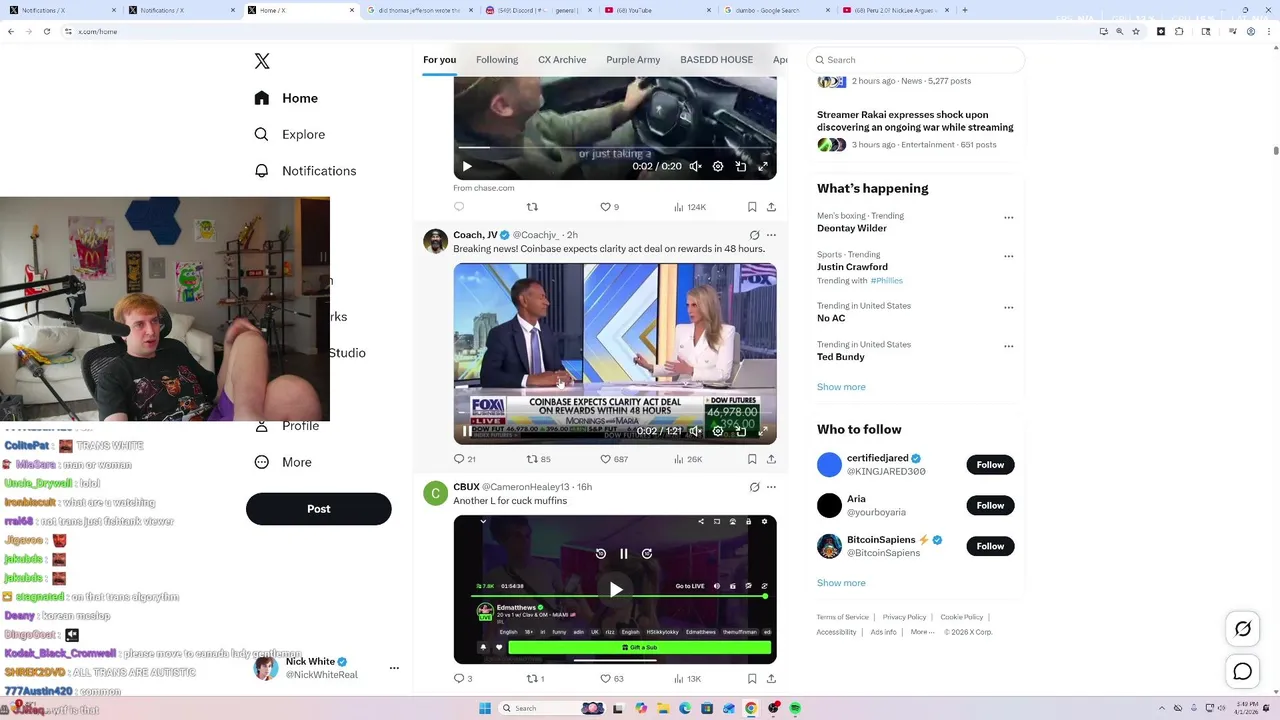
Task: Reply to CBUX post
Action: [x=463, y=678]
